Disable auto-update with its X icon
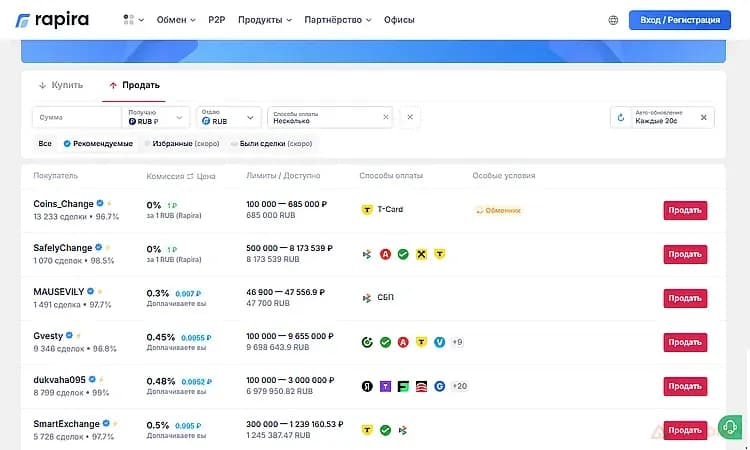 [703, 117]
